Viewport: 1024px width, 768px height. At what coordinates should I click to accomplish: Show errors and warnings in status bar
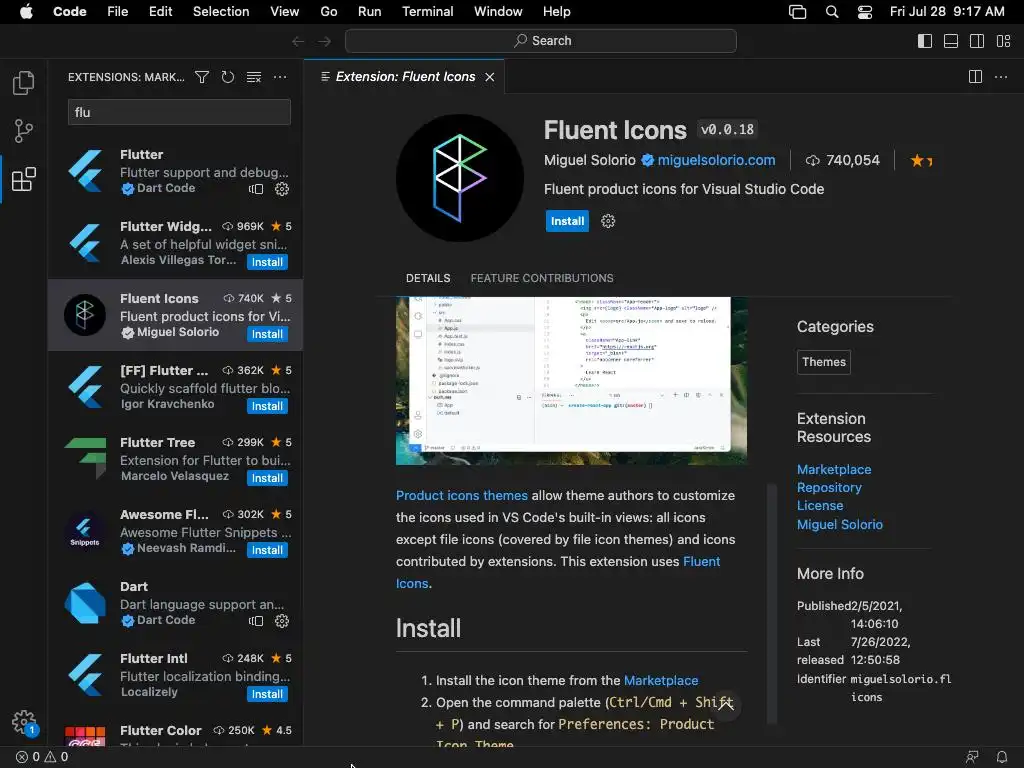42,757
